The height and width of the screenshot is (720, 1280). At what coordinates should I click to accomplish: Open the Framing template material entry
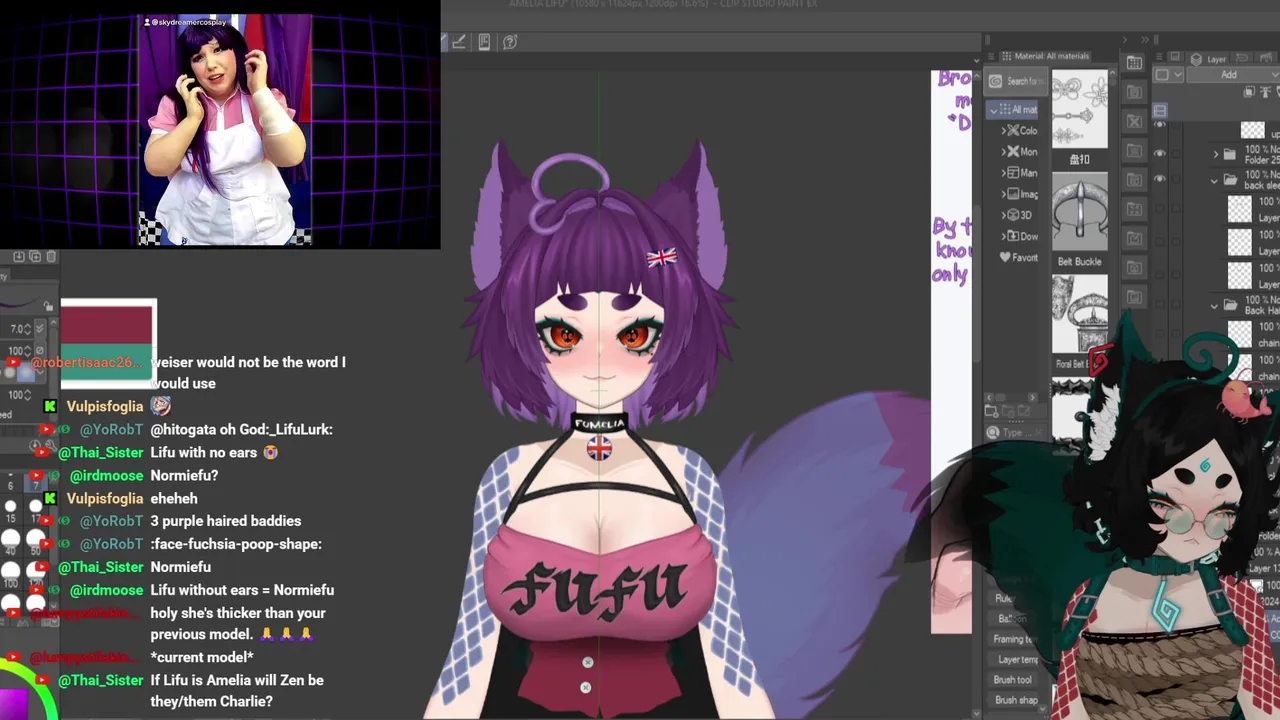(1014, 639)
